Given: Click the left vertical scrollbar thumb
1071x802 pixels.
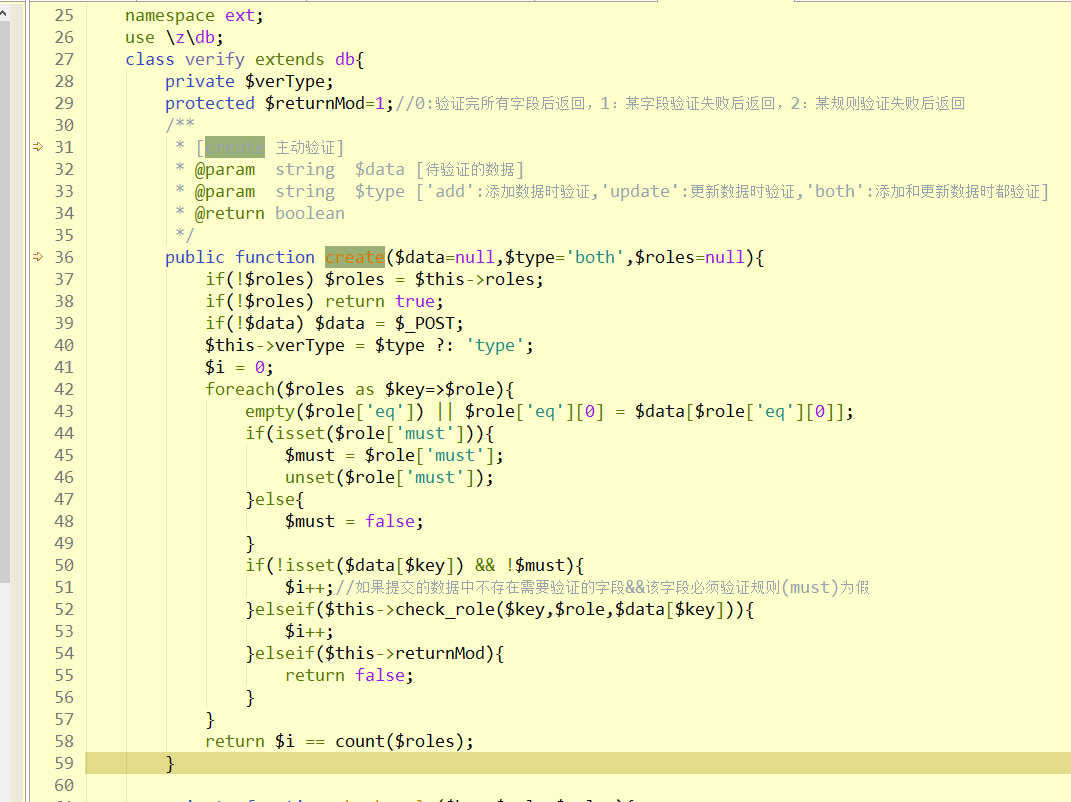Looking at the screenshot, I should [x=5, y=300].
